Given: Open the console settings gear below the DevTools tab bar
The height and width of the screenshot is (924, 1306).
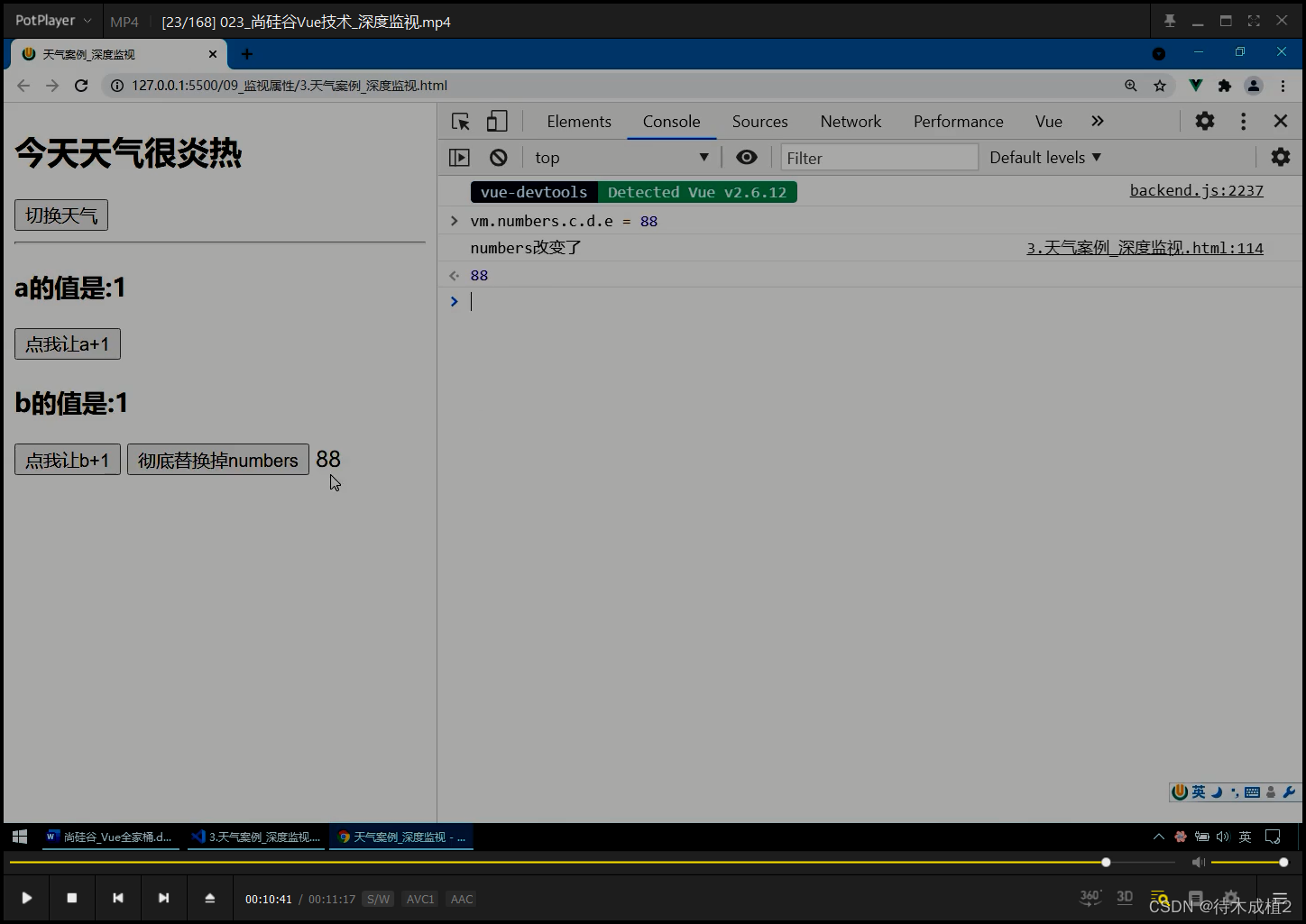Looking at the screenshot, I should coord(1281,158).
